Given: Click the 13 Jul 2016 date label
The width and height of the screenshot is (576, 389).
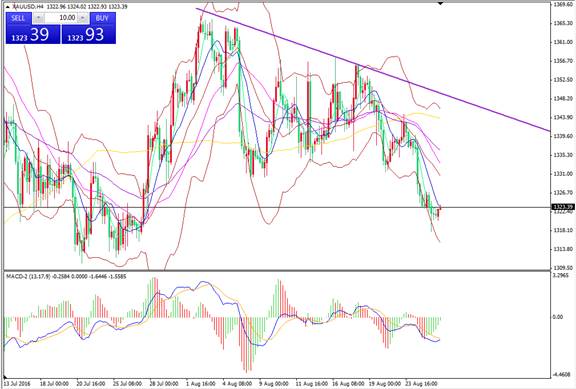Looking at the screenshot, I should [x=18, y=383].
